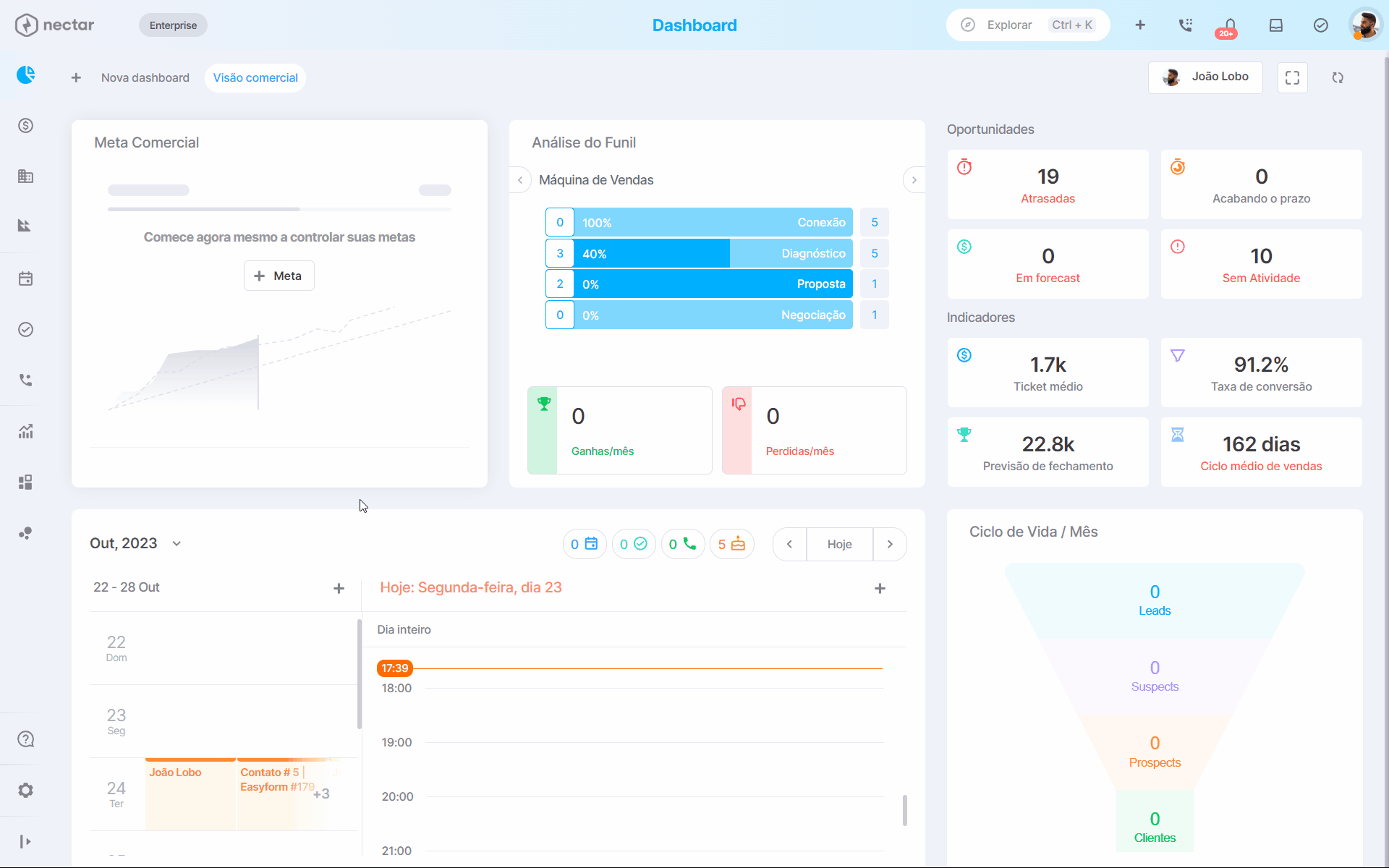
Task: Go to previous day in calendar
Action: (x=789, y=544)
